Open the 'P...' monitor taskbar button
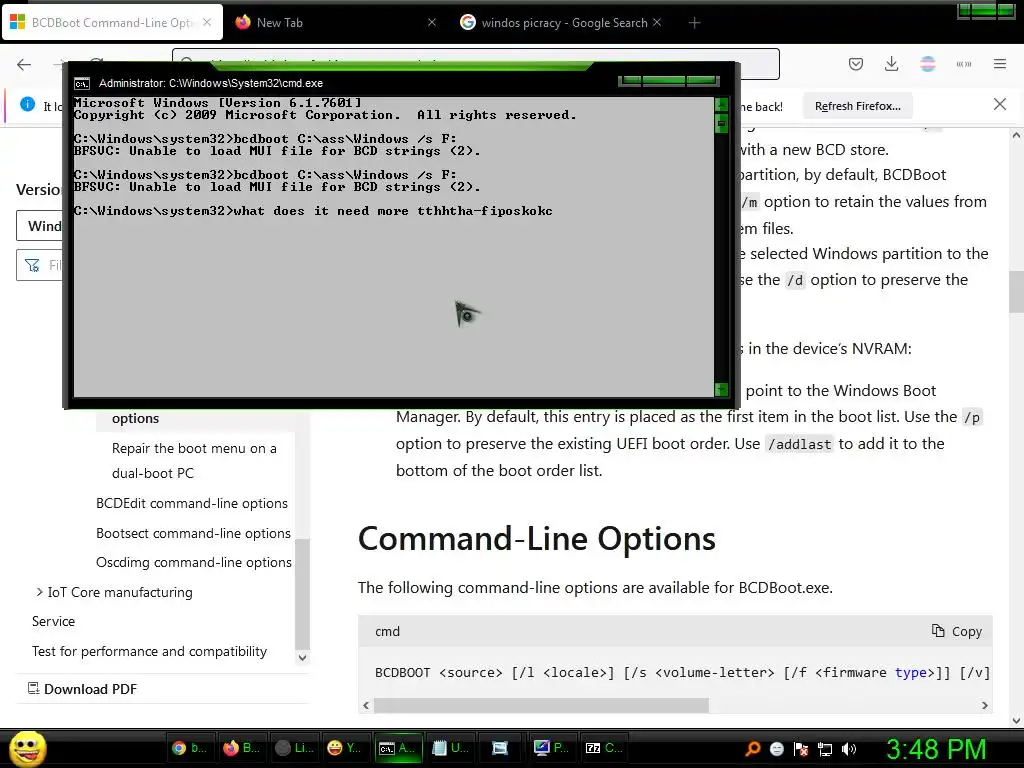Viewport: 1024px width, 768px height. (x=552, y=748)
